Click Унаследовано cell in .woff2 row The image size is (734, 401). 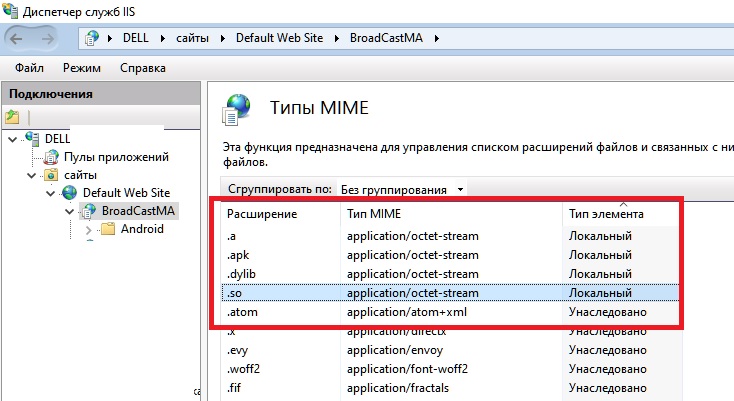(608, 369)
